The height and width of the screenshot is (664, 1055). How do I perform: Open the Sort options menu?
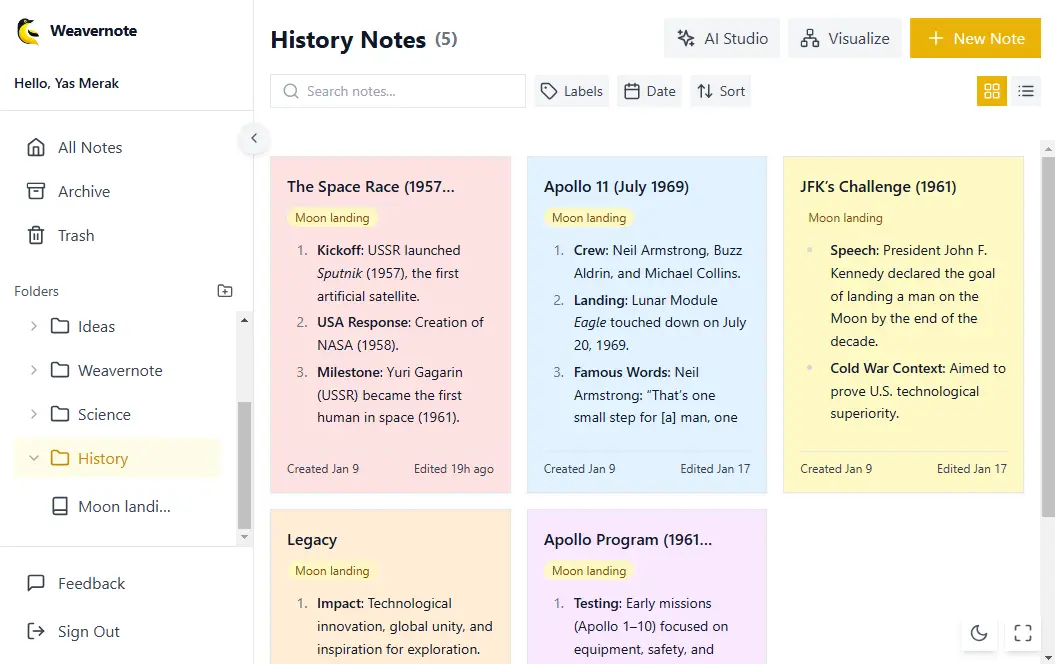coord(720,91)
